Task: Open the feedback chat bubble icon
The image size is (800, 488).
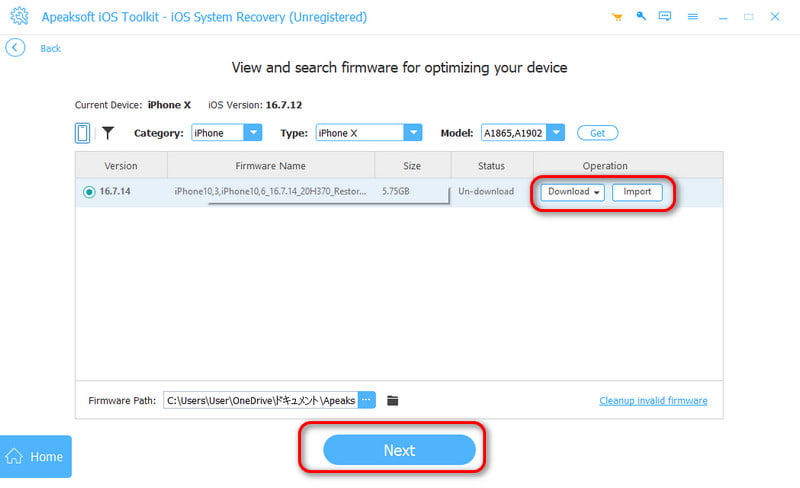Action: [x=664, y=18]
